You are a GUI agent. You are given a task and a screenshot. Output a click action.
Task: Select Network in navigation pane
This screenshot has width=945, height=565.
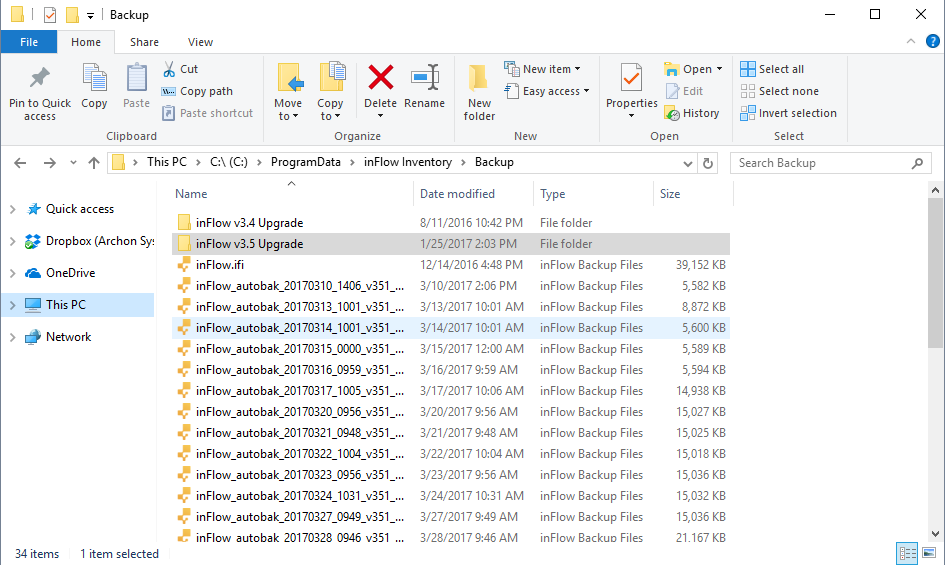[x=68, y=337]
